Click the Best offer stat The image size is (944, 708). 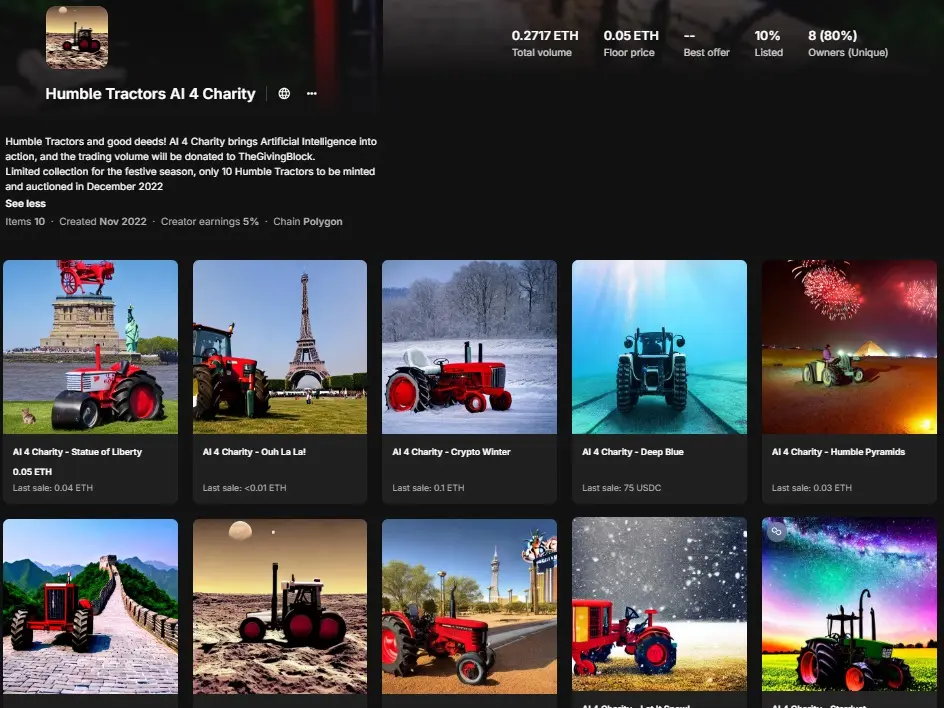(x=706, y=43)
